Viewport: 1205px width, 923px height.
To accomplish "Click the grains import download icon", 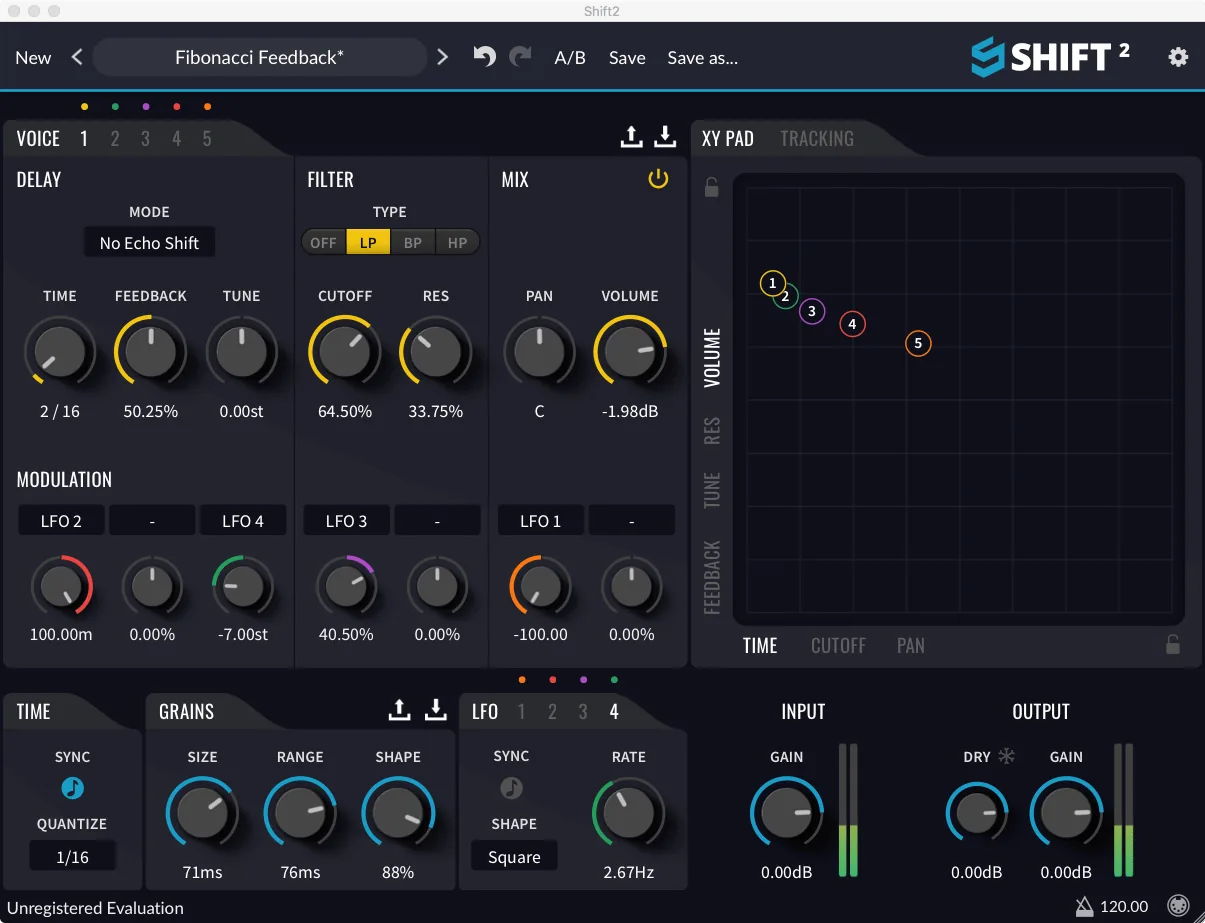I will pos(435,710).
